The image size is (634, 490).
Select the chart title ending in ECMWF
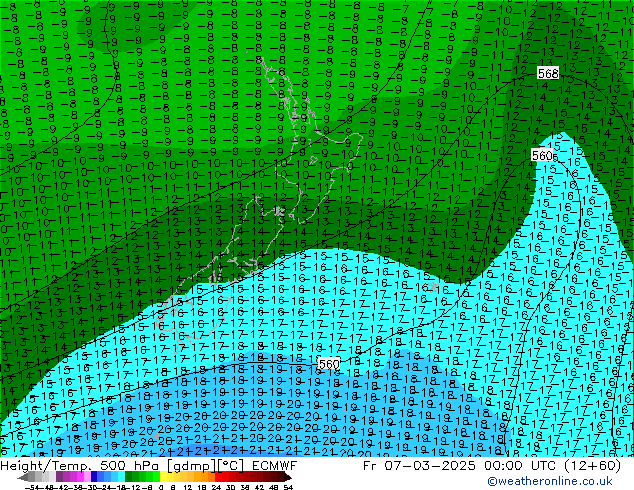pyautogui.click(x=148, y=465)
